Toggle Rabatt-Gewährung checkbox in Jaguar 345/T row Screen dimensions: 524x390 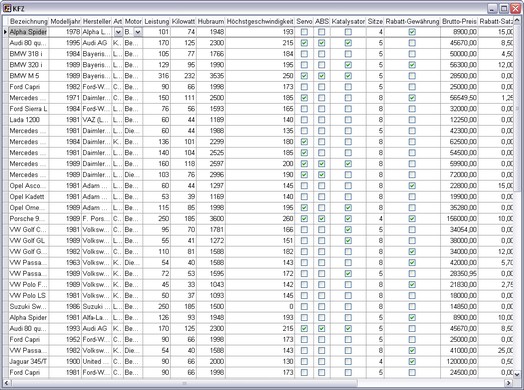412,362
